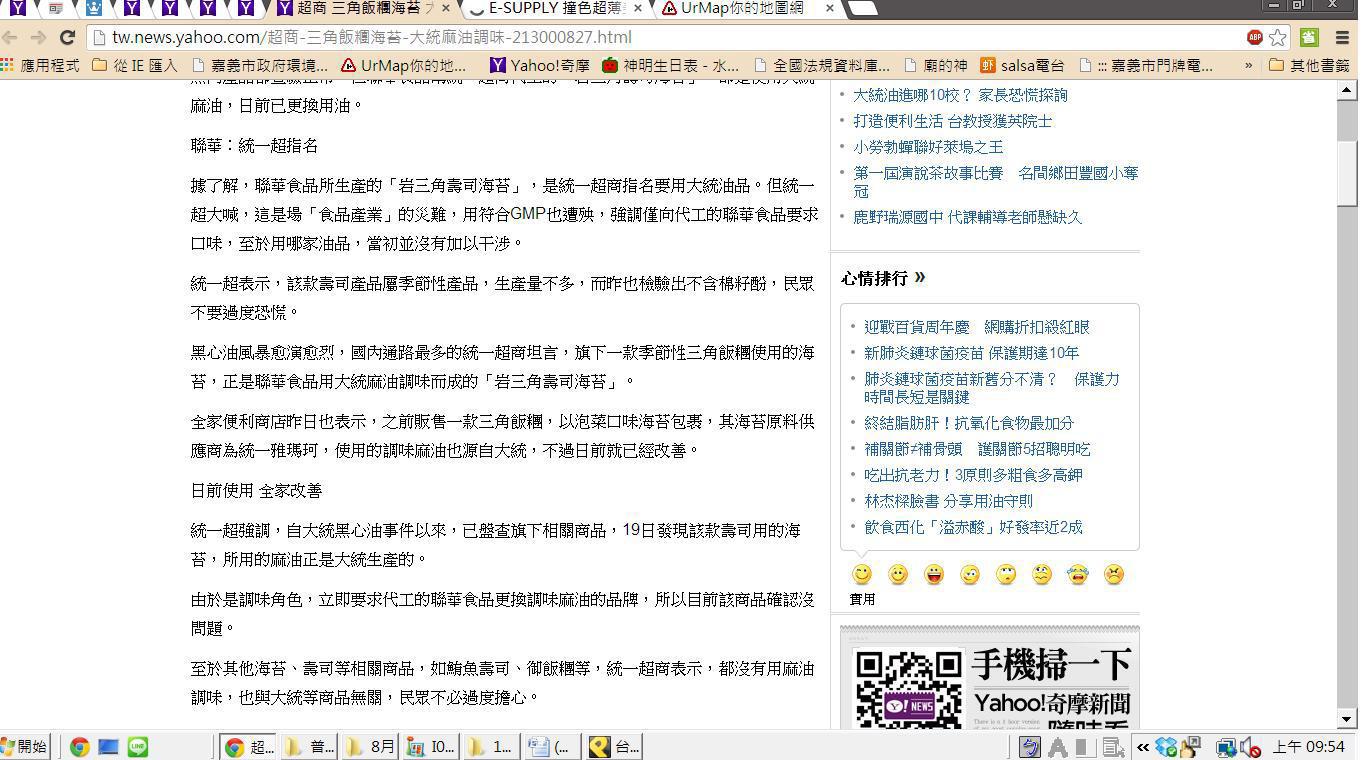Image resolution: width=1366 pixels, height=760 pixels.
Task: Open the 嘉義市政府環境 bookmark
Action: coord(259,65)
